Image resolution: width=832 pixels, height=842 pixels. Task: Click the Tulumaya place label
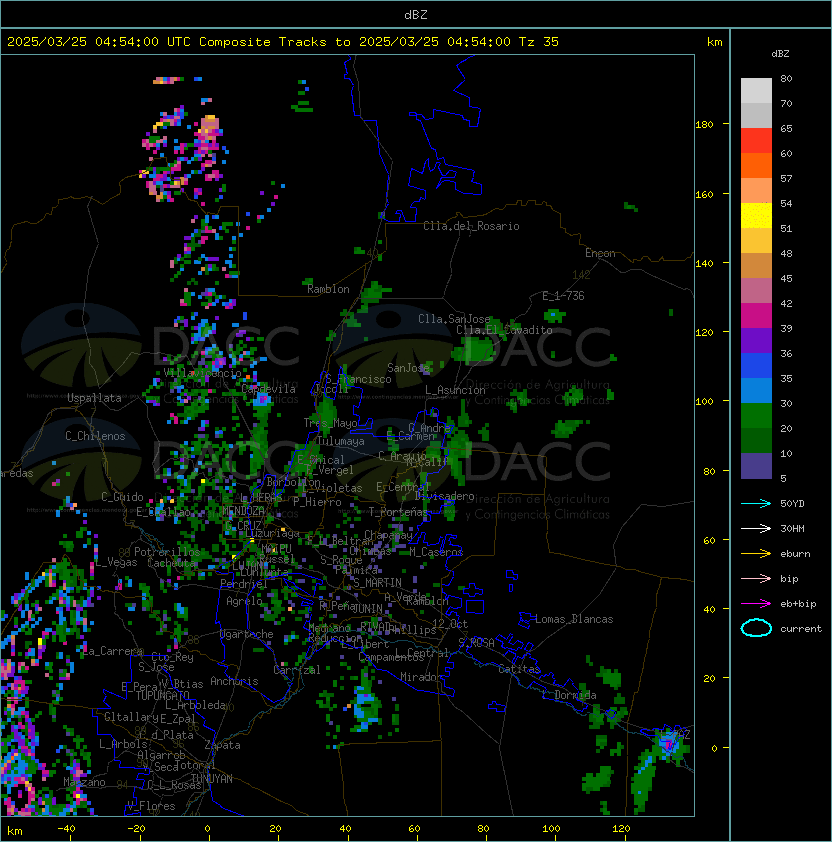pyautogui.click(x=341, y=441)
